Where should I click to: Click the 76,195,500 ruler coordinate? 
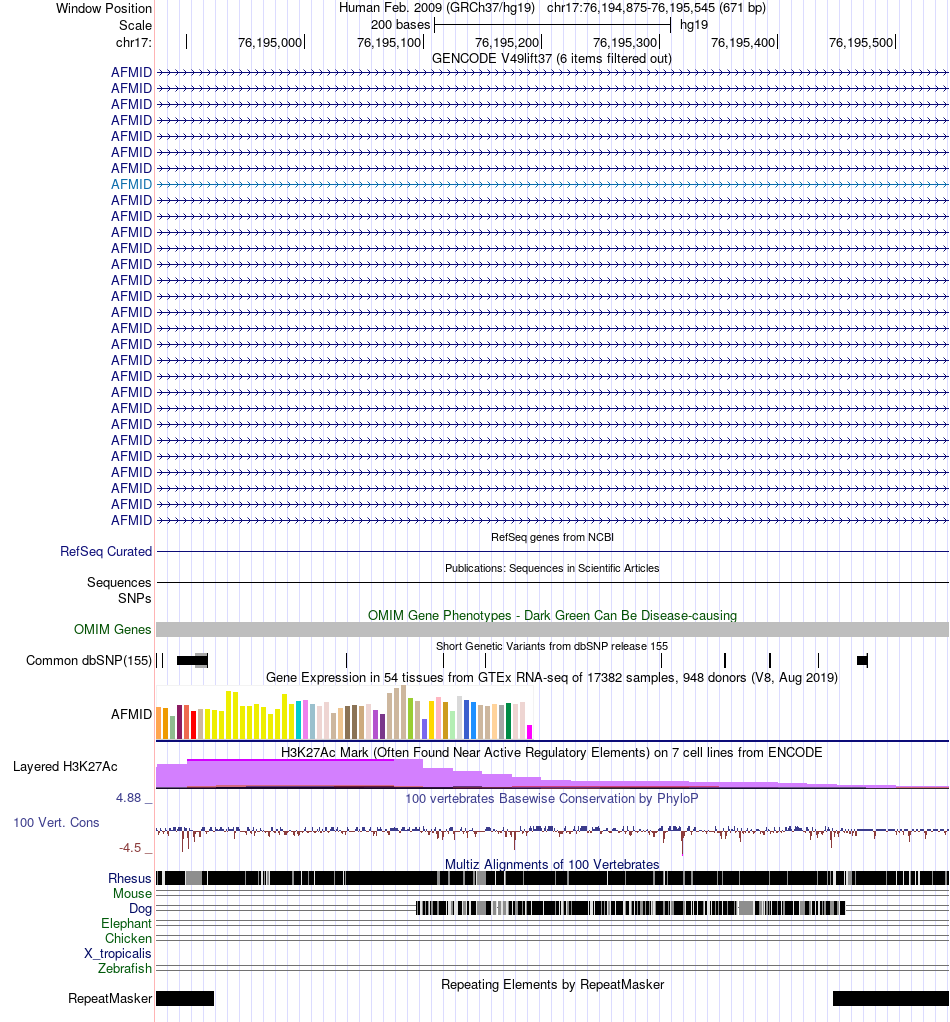pos(861,42)
